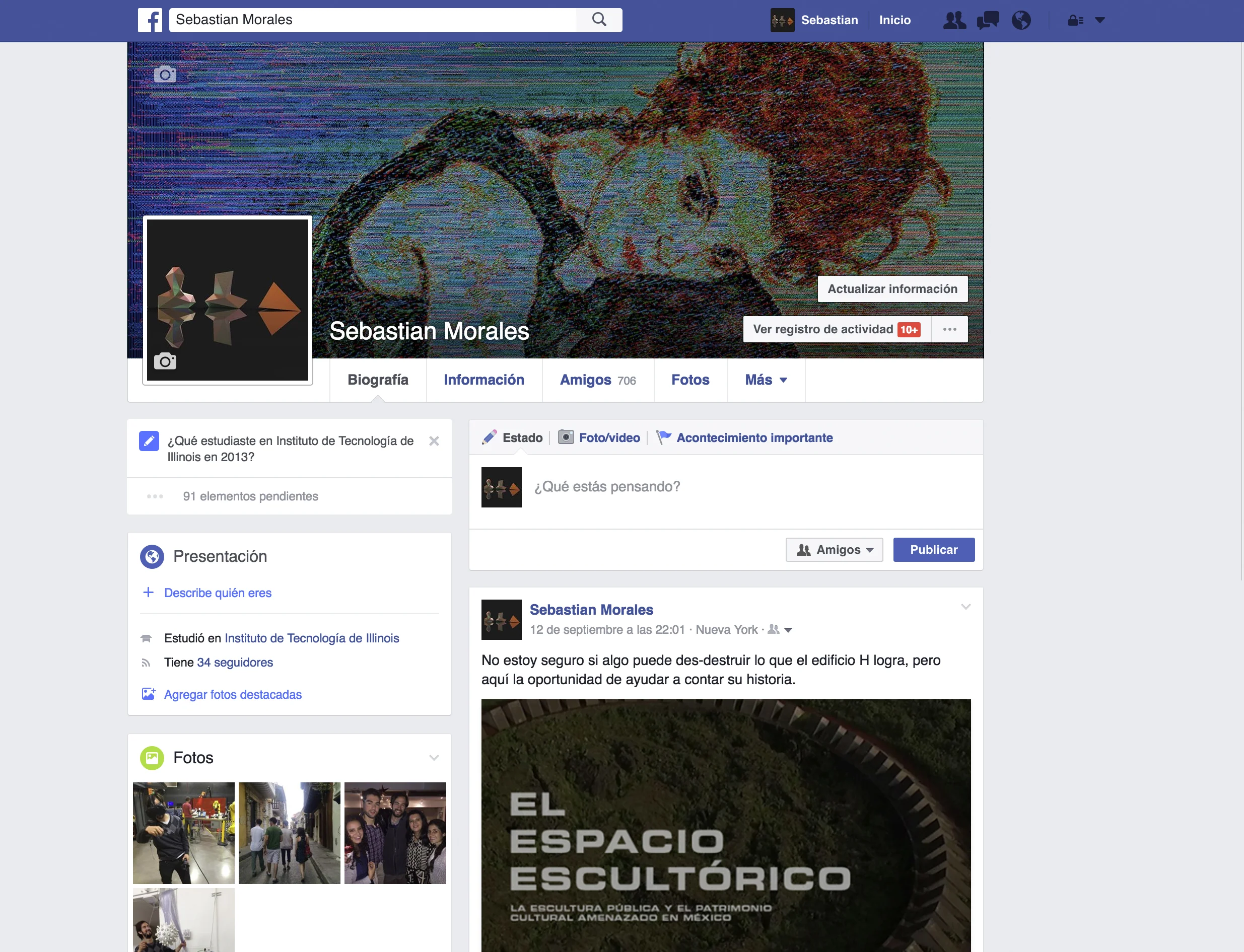Click the Nueva York location link

coord(727,630)
